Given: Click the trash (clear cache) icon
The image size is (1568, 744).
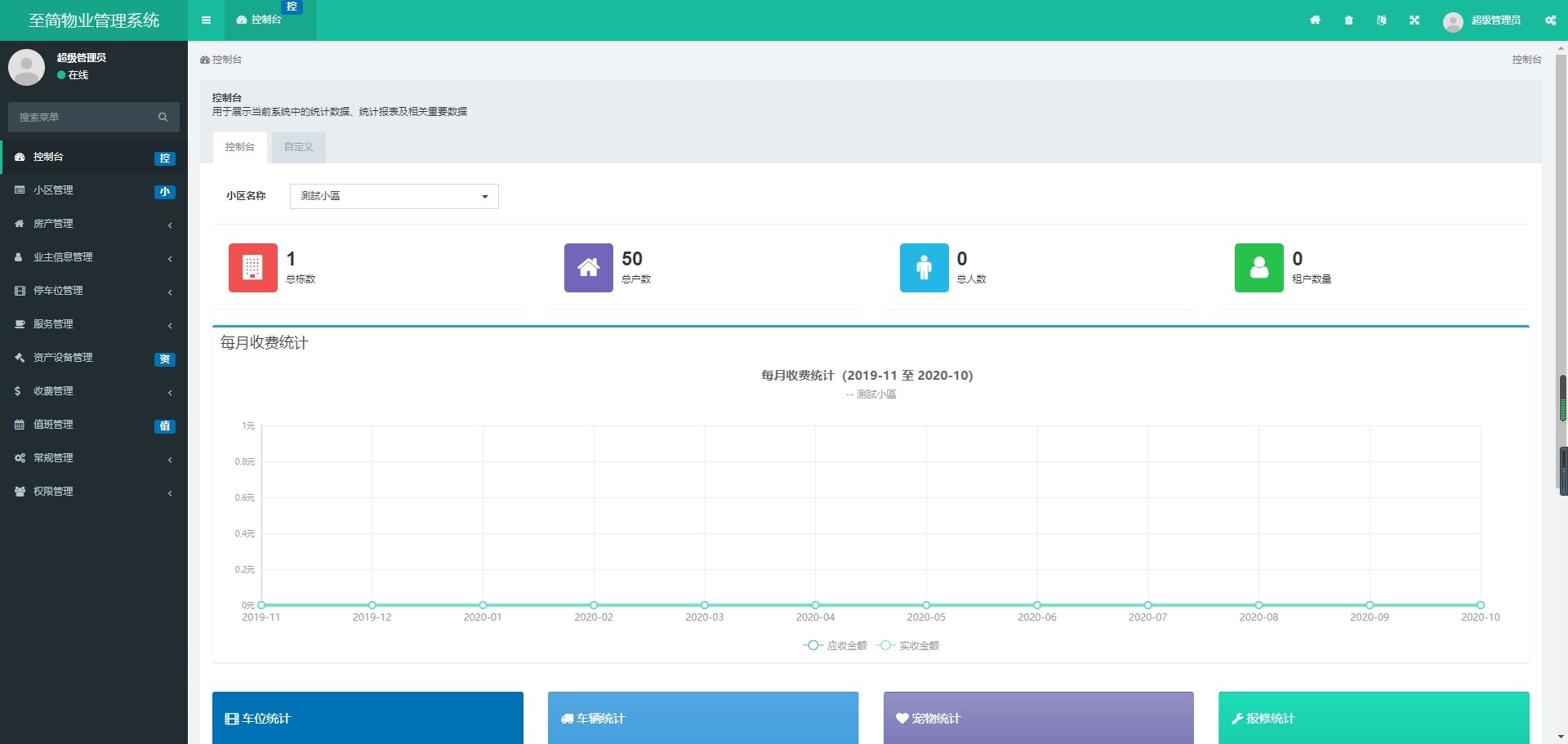Looking at the screenshot, I should point(1348,20).
